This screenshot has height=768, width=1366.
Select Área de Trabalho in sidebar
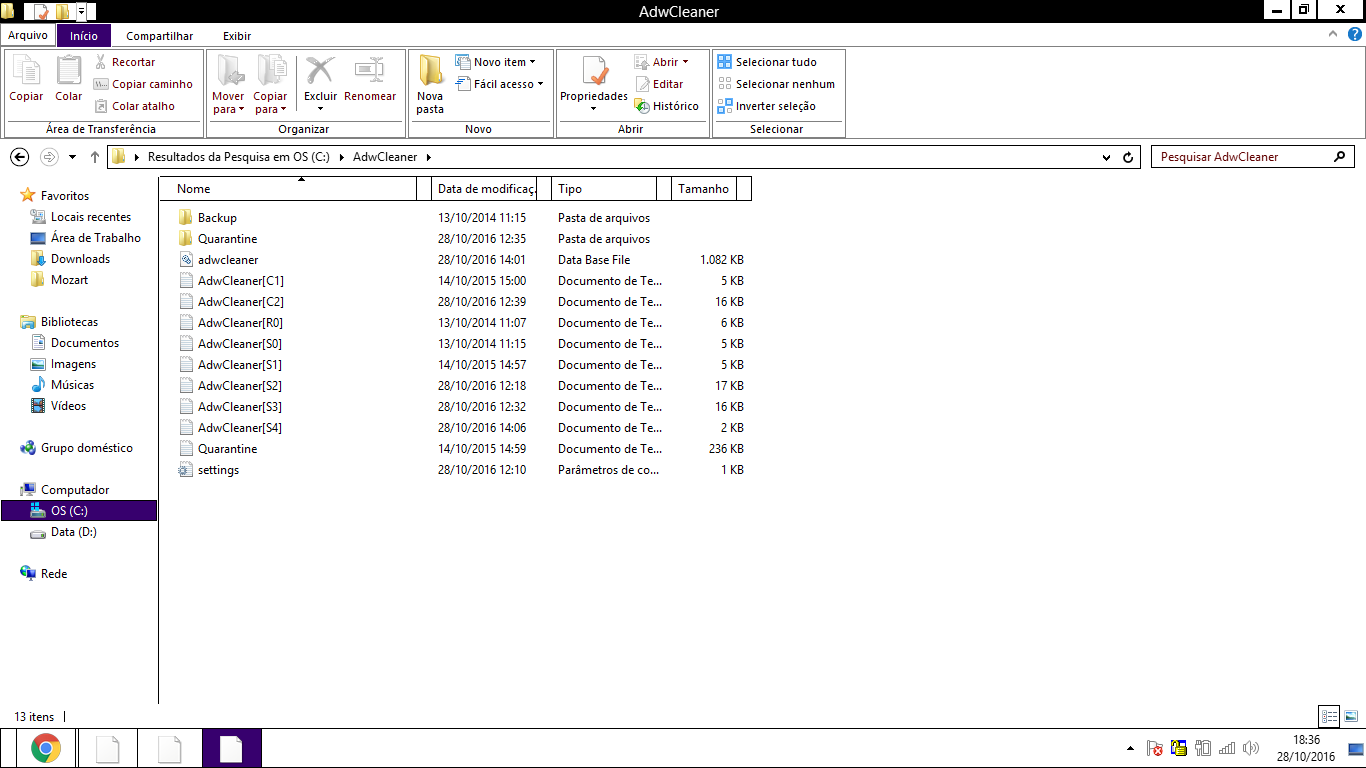coord(95,238)
